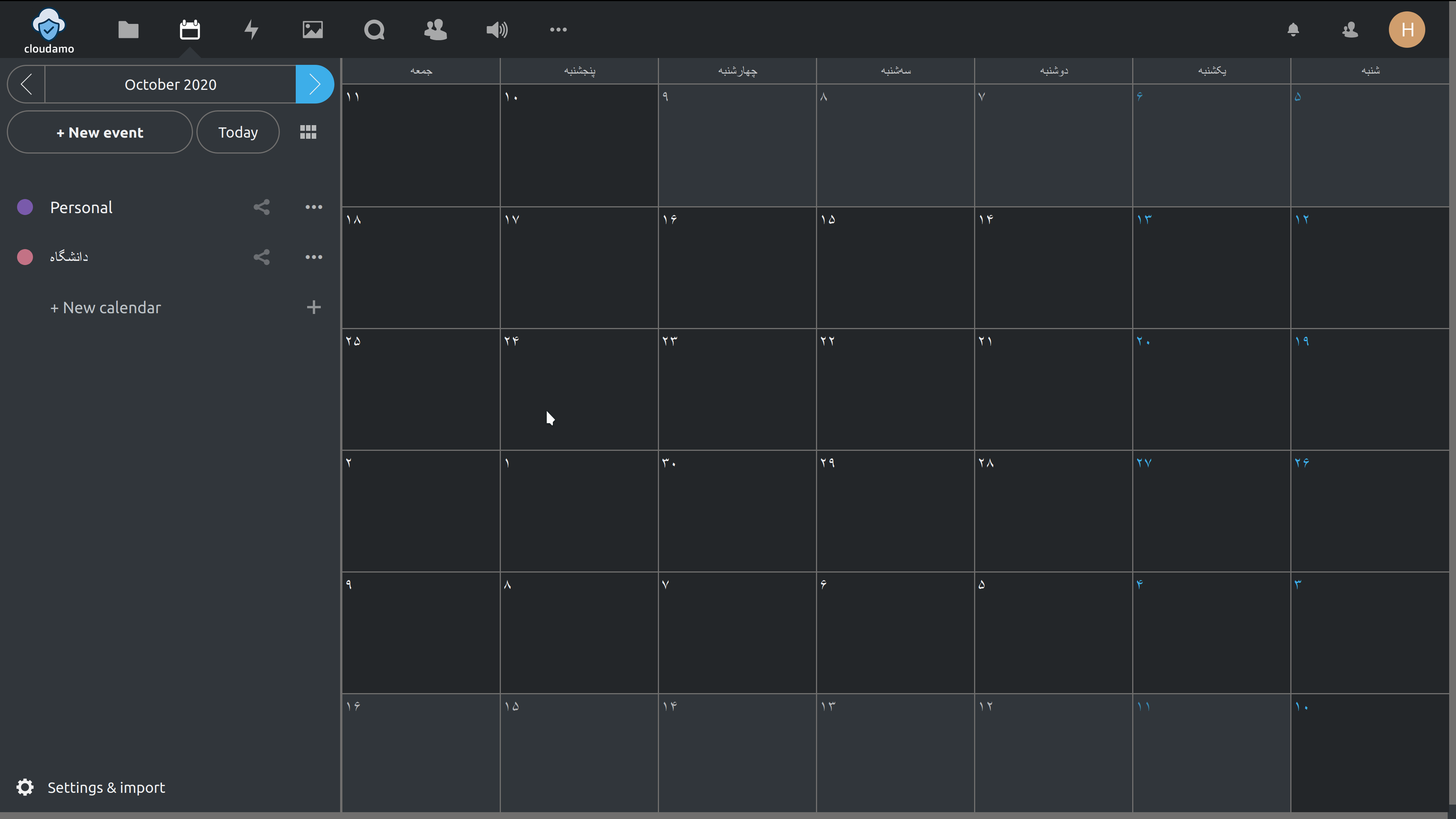Select blue day ۲۰ cell
1456x819 pixels.
pyautogui.click(x=1212, y=389)
